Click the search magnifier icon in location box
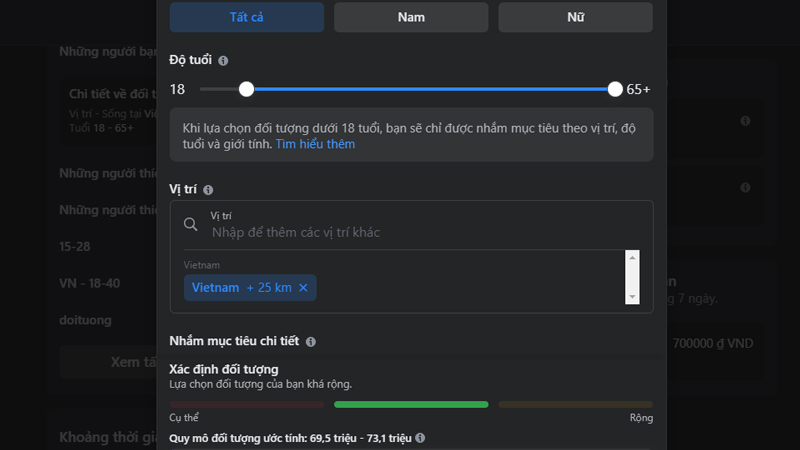Viewport: 800px width, 450px height. (x=190, y=224)
